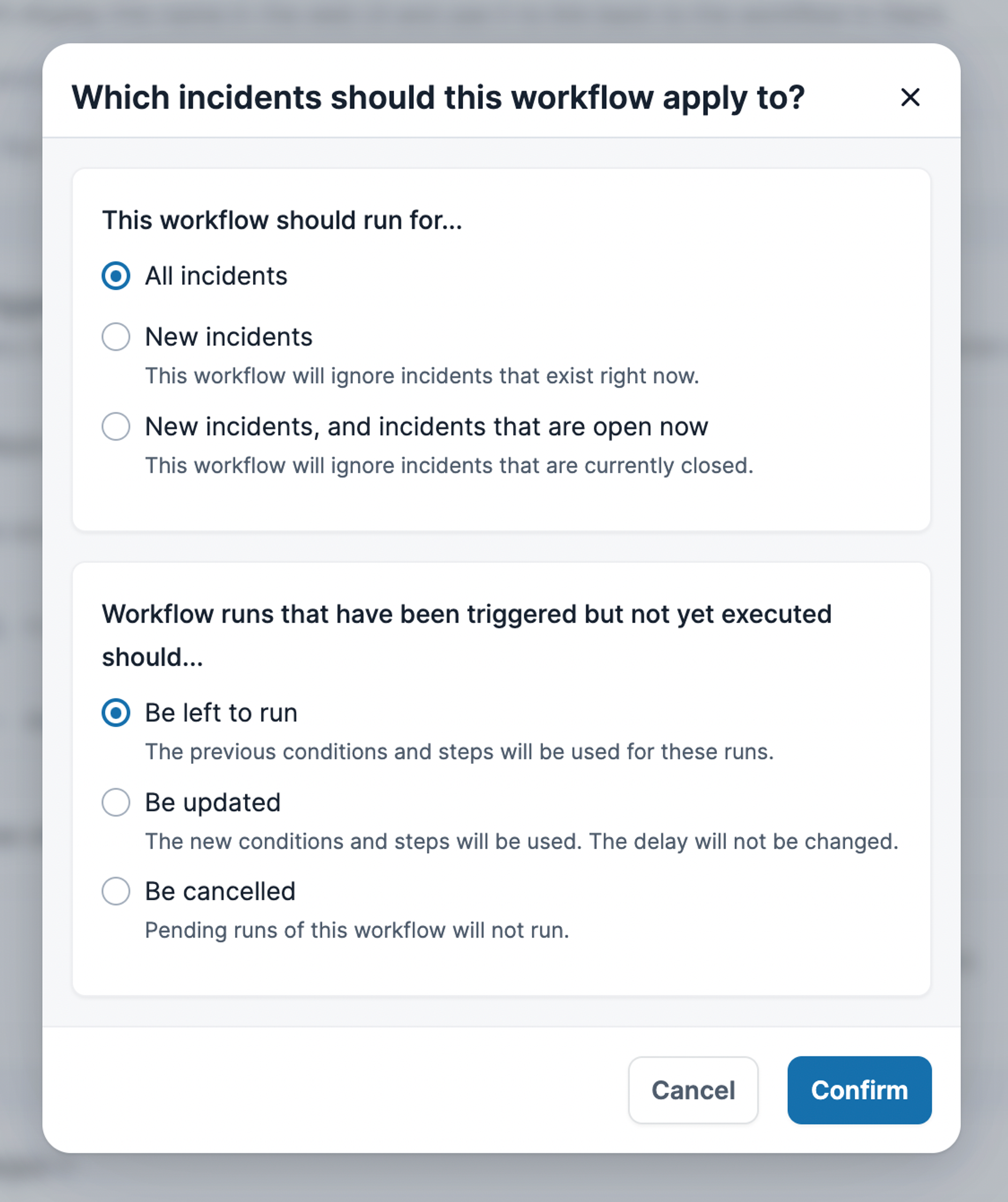Select the All incidents radio button
1008x1202 pixels.
pos(116,276)
